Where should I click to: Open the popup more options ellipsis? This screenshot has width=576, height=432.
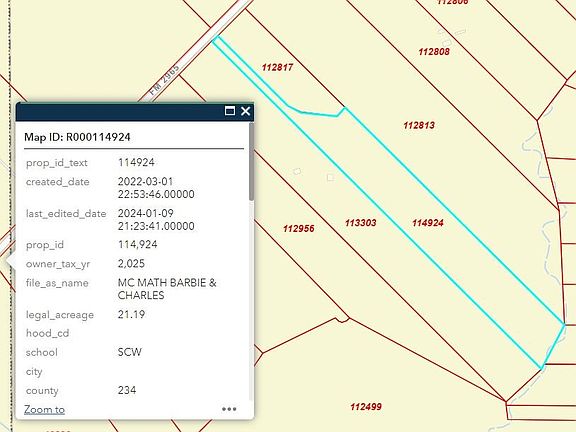[229, 409]
